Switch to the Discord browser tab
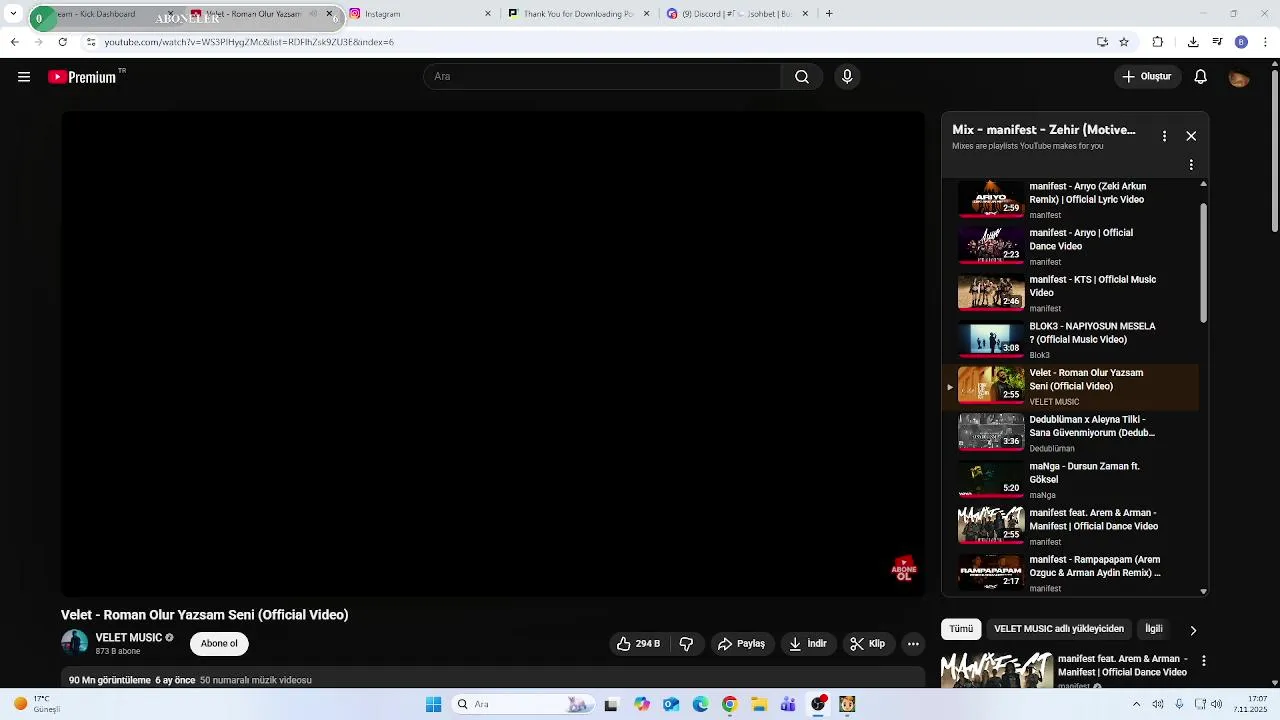Viewport: 1280px width, 720px height. 738,14
